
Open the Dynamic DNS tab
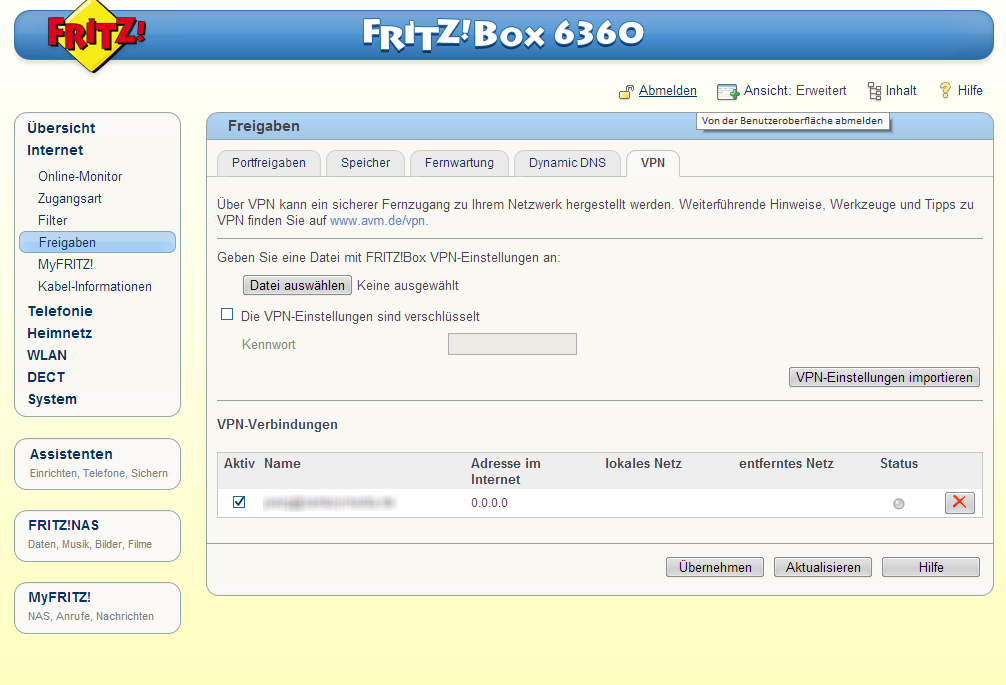click(567, 163)
